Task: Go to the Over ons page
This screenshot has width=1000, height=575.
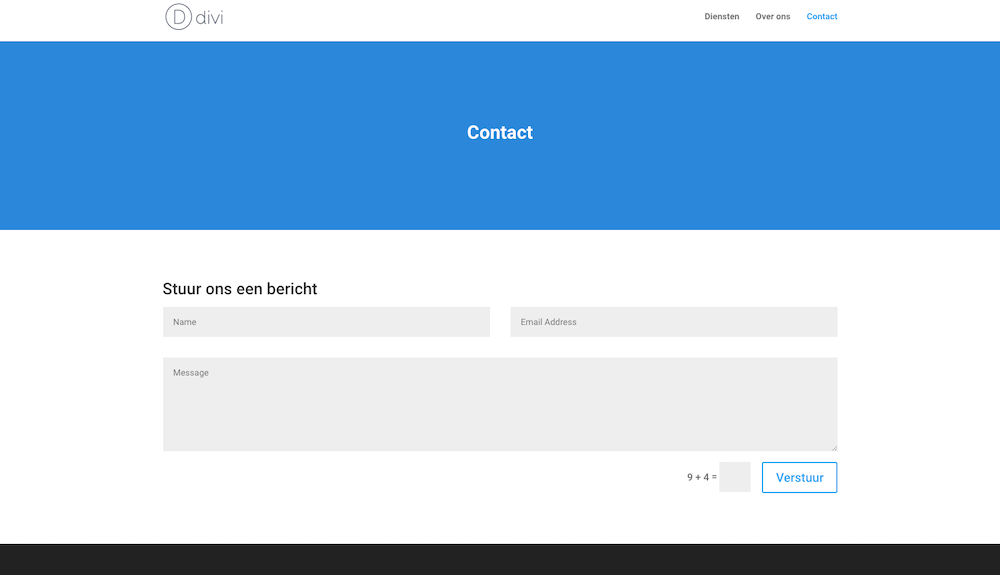Action: click(x=772, y=17)
